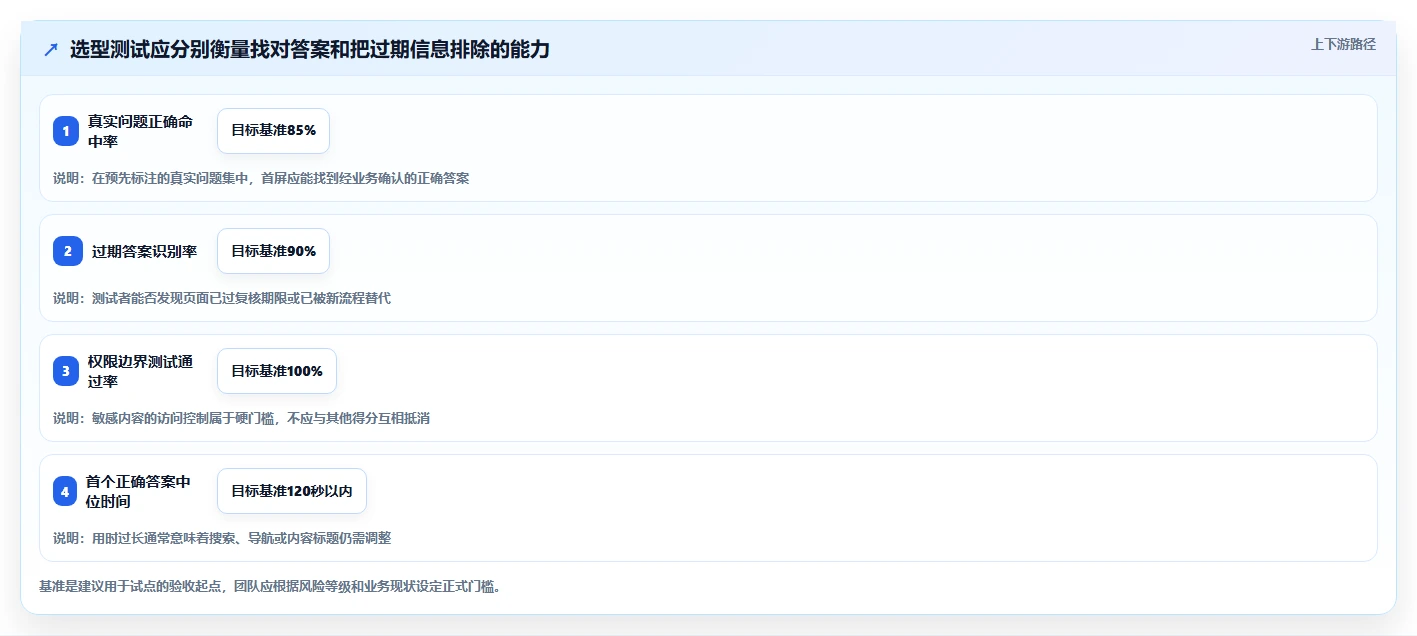Select the 首个正确答案中位时间 title

(138, 491)
